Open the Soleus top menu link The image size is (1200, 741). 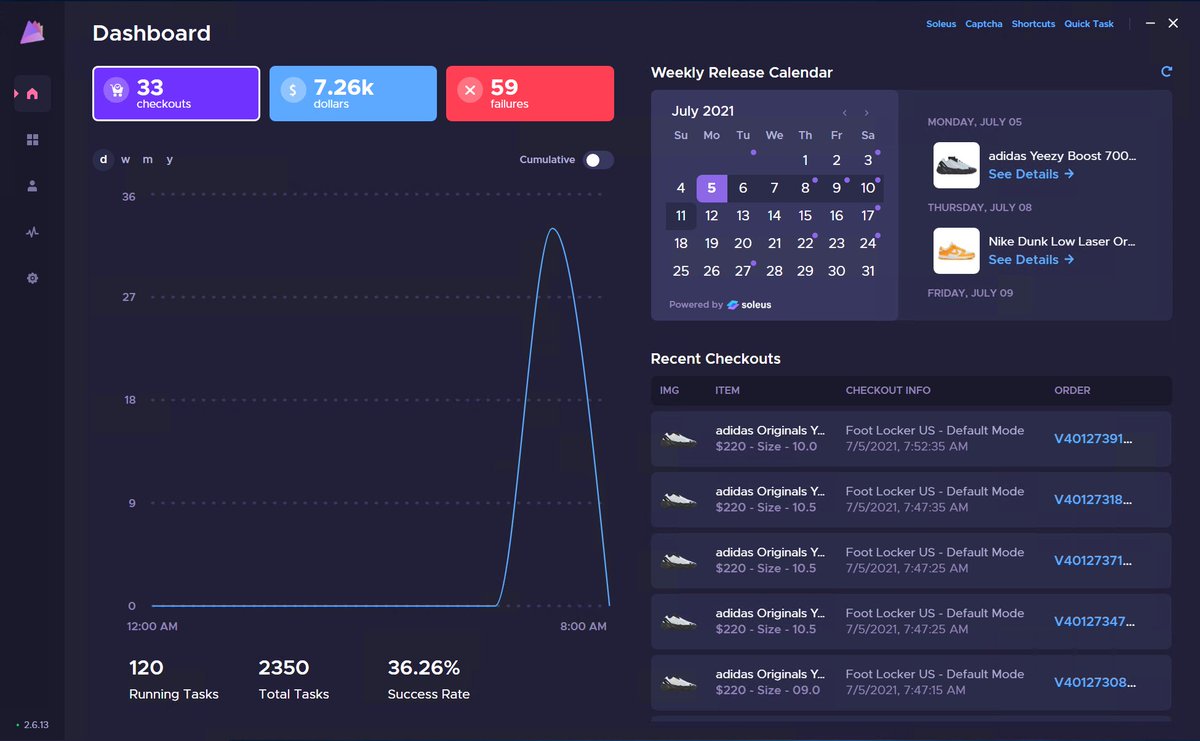tap(941, 24)
